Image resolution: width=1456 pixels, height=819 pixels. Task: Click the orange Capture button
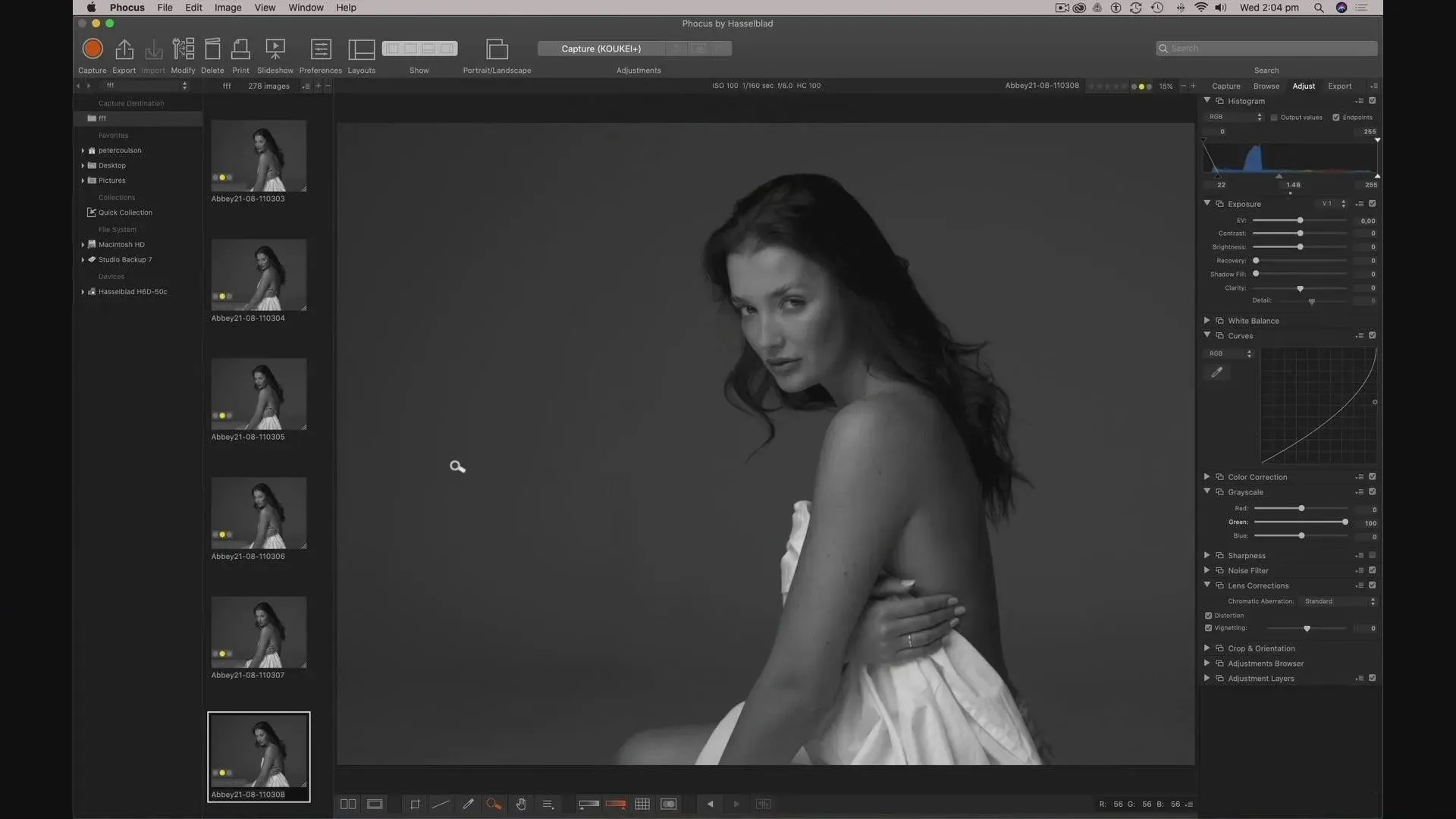(93, 49)
